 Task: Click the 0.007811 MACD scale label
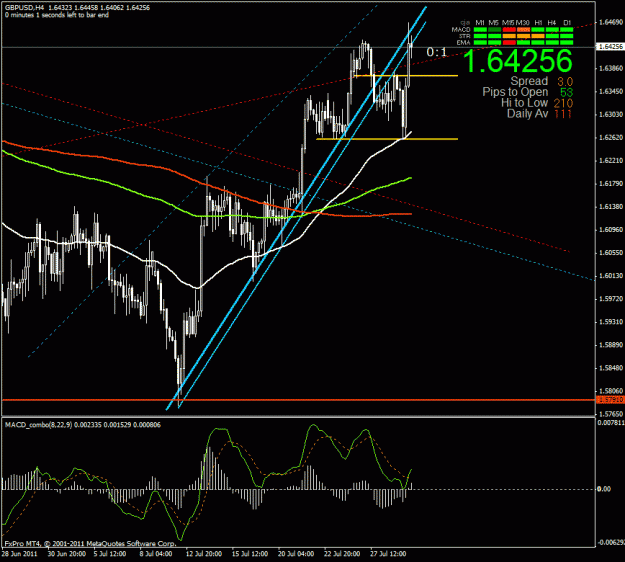point(611,422)
